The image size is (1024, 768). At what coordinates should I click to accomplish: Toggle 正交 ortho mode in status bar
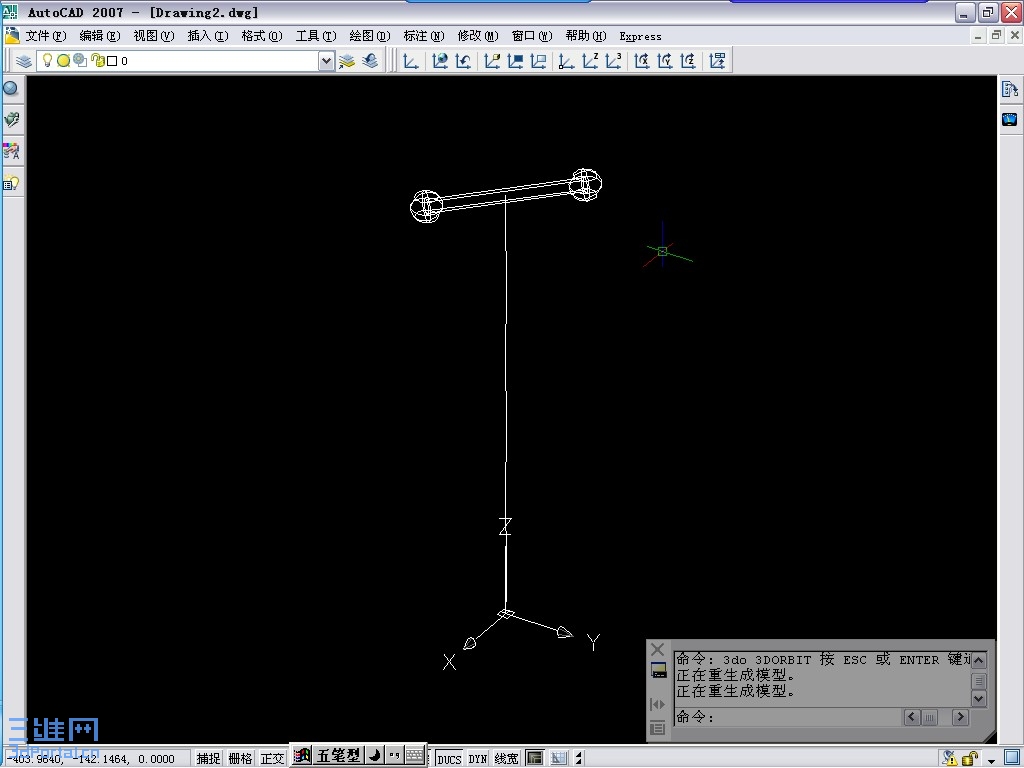pos(272,758)
